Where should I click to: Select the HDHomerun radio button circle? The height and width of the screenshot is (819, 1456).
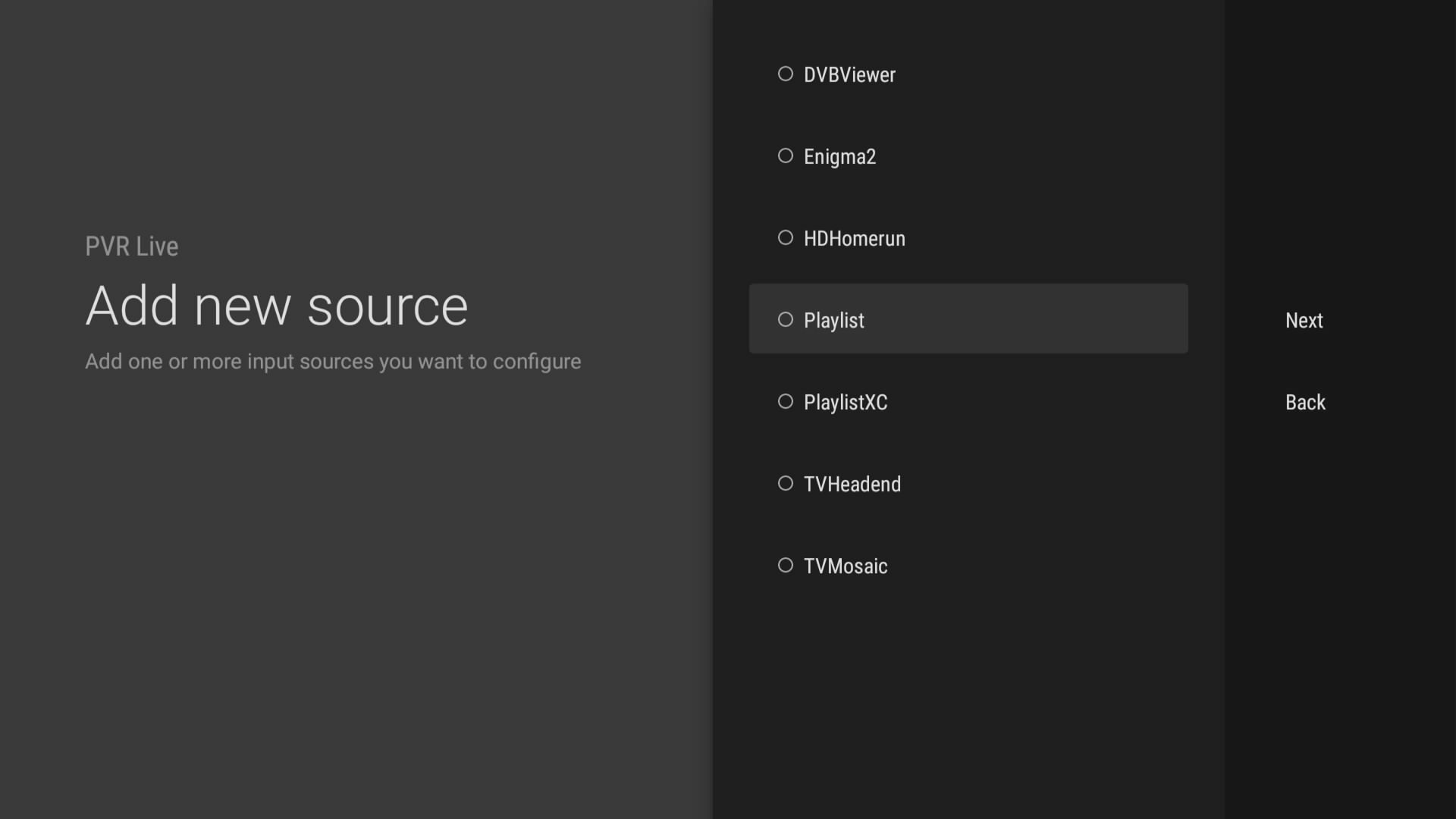click(786, 237)
